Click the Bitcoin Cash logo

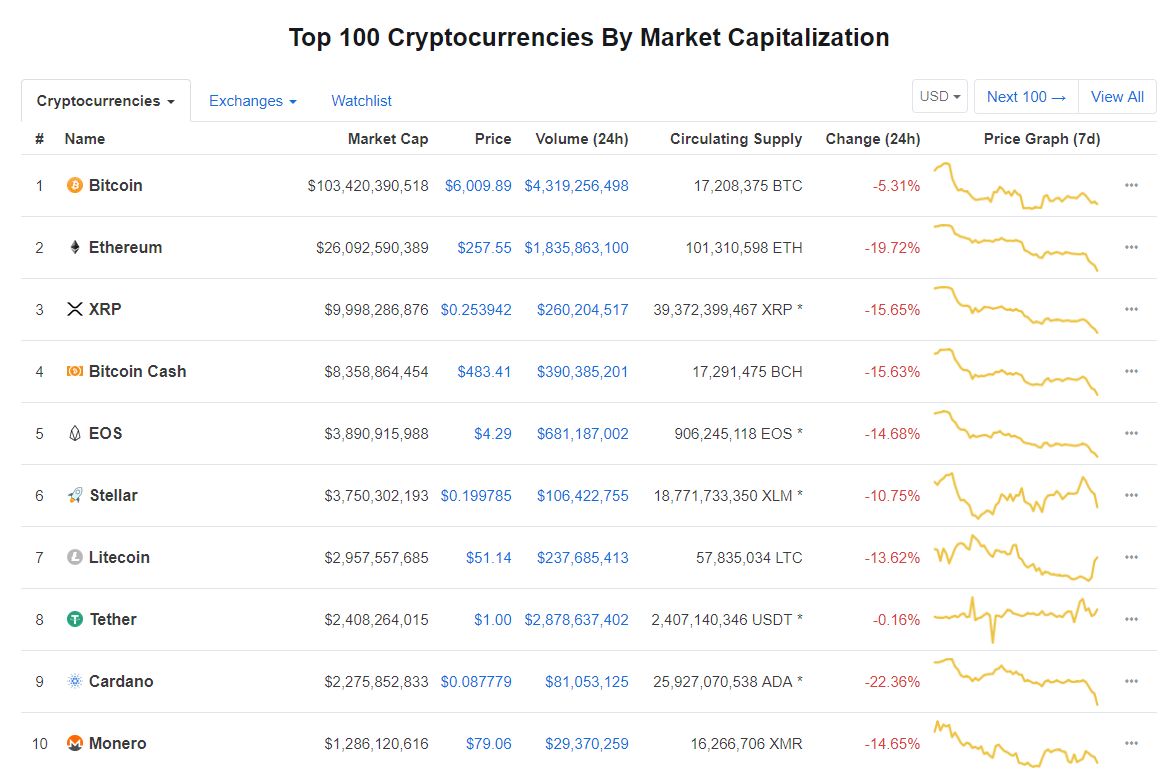tap(75, 371)
